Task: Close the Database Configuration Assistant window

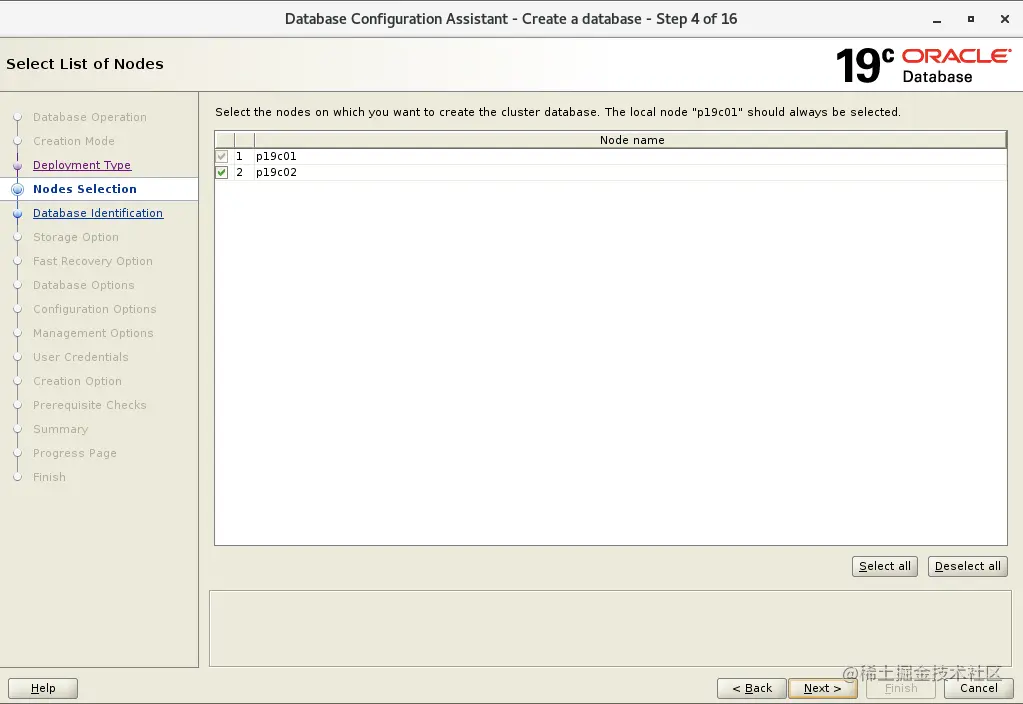Action: pyautogui.click(x=1005, y=20)
